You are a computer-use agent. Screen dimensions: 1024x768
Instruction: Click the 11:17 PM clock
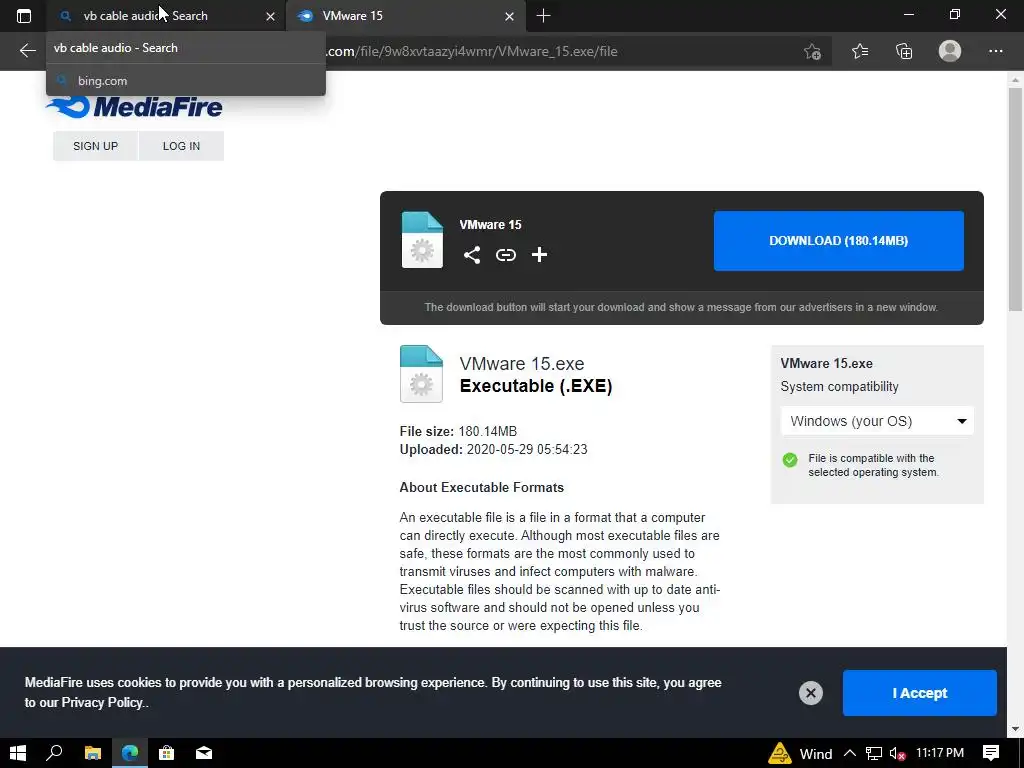pyautogui.click(x=940, y=753)
